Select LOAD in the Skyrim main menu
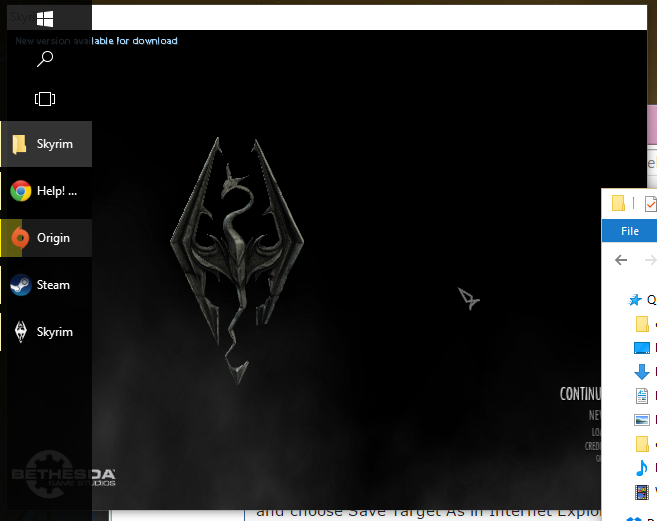This screenshot has height=521, width=657. click(596, 432)
